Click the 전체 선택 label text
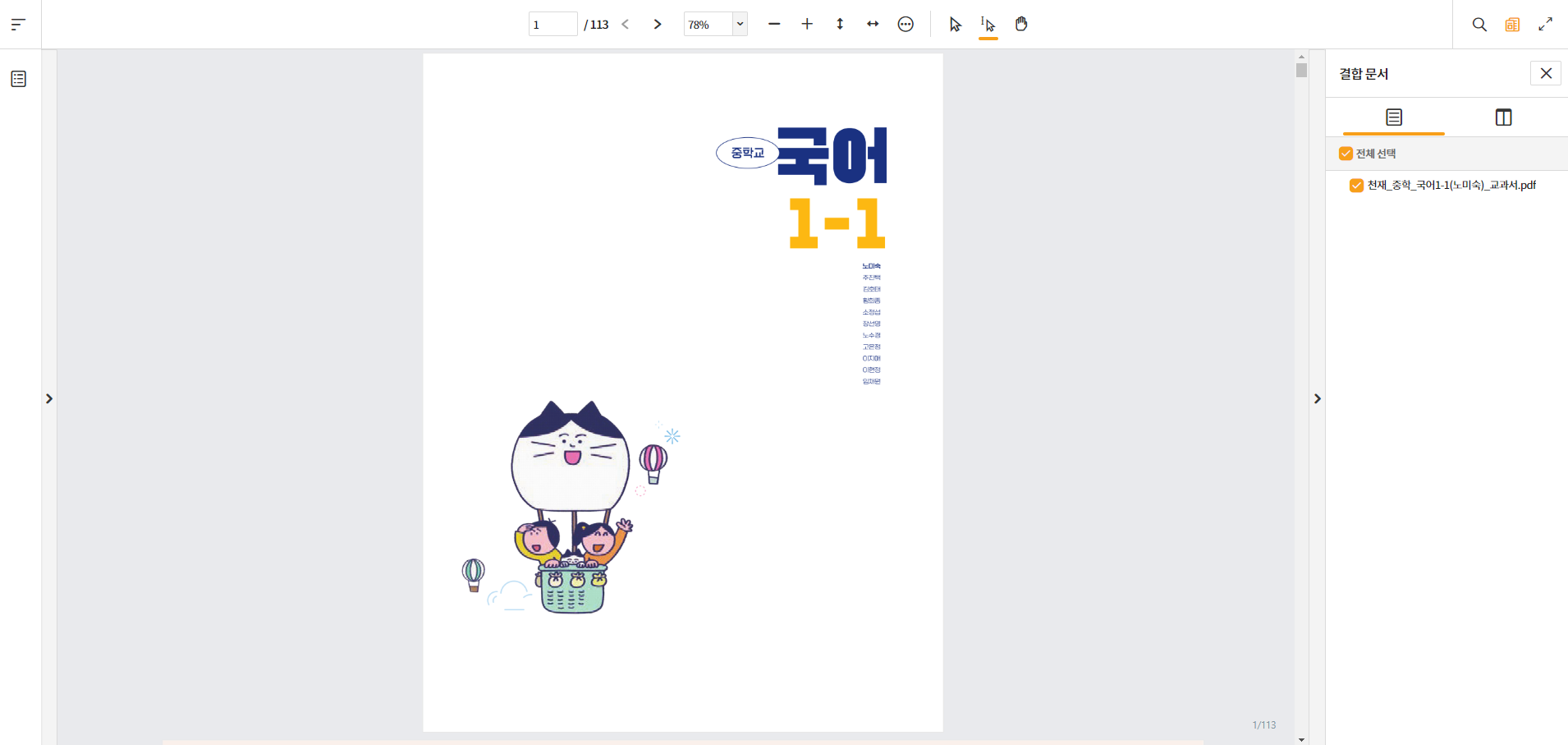 click(x=1376, y=154)
